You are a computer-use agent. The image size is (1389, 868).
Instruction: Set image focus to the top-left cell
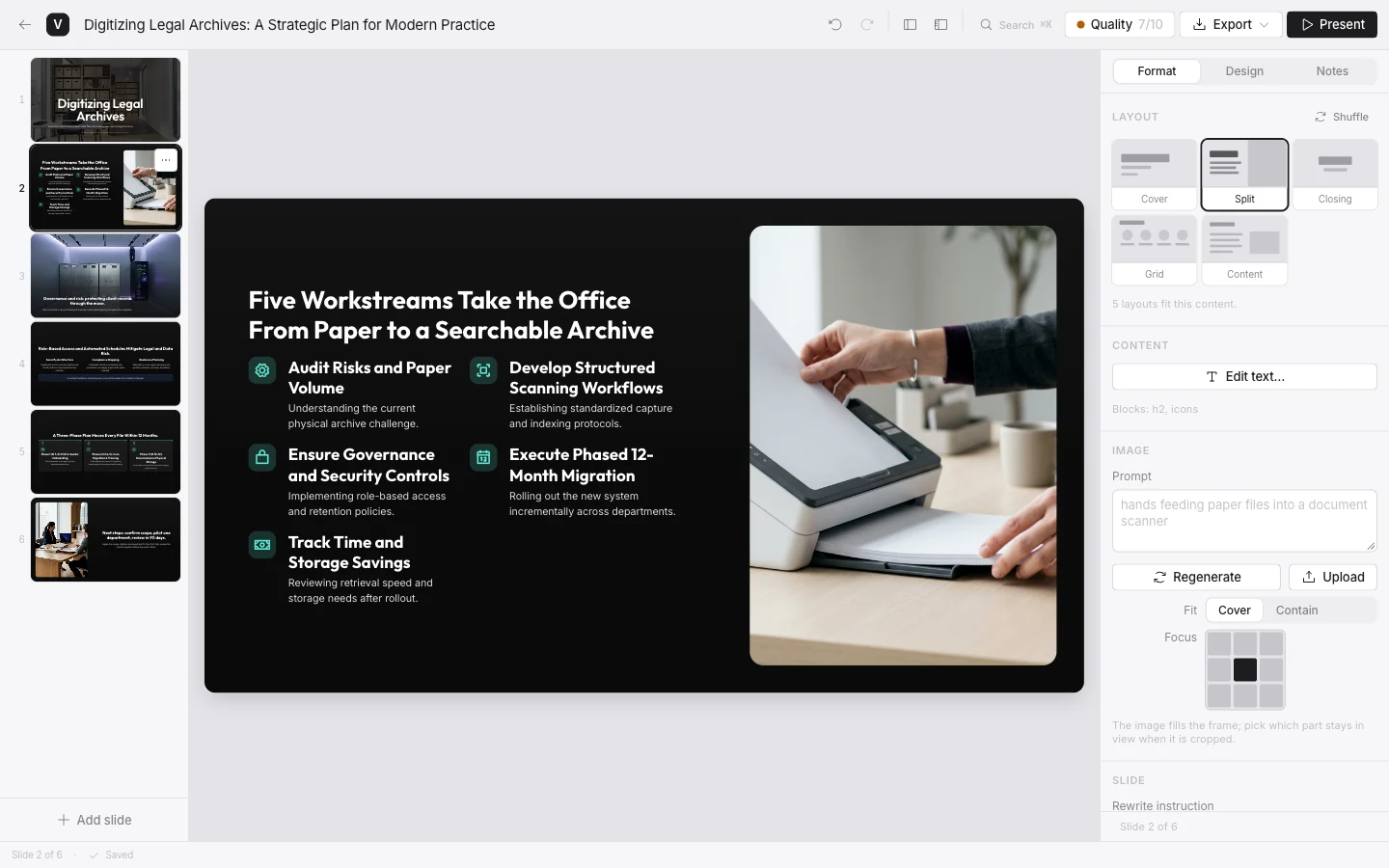[x=1219, y=643]
